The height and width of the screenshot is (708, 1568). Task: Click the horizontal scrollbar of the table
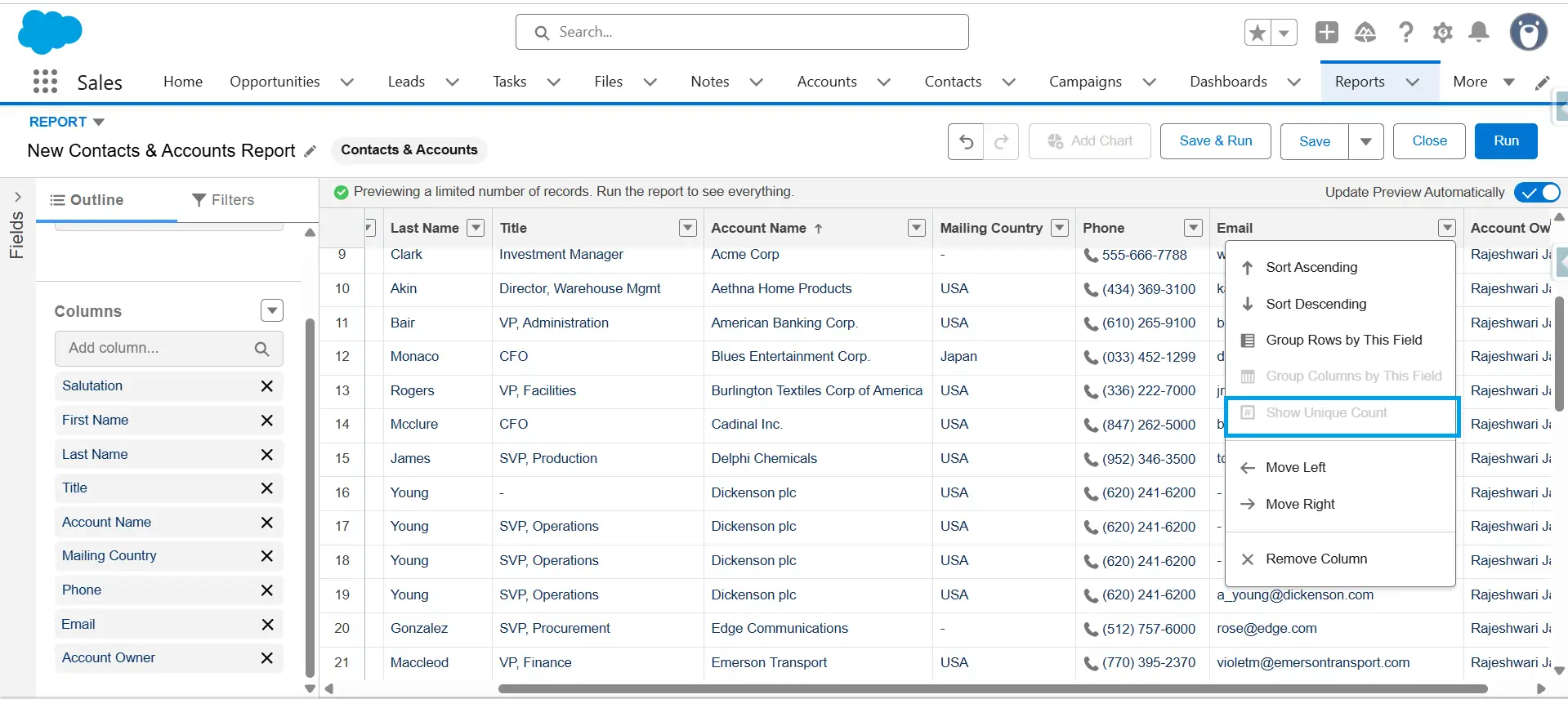(x=992, y=689)
